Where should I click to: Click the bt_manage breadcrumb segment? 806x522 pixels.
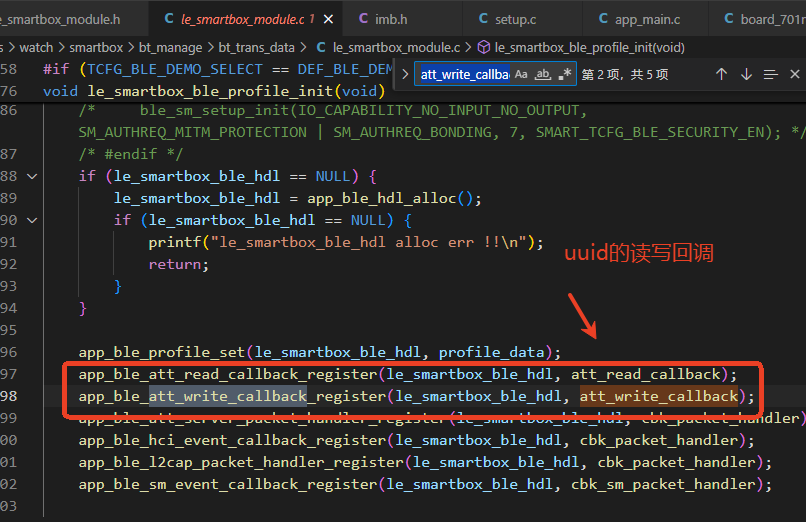[171, 48]
